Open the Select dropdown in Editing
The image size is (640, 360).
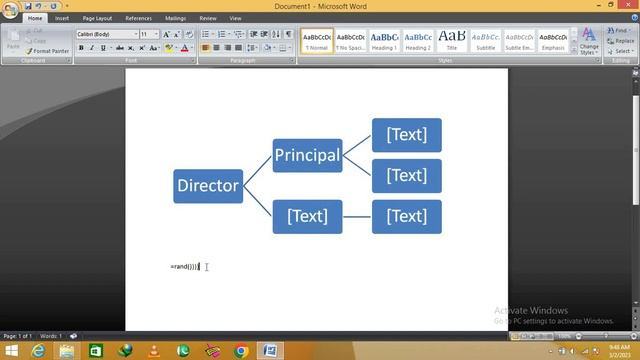point(621,51)
